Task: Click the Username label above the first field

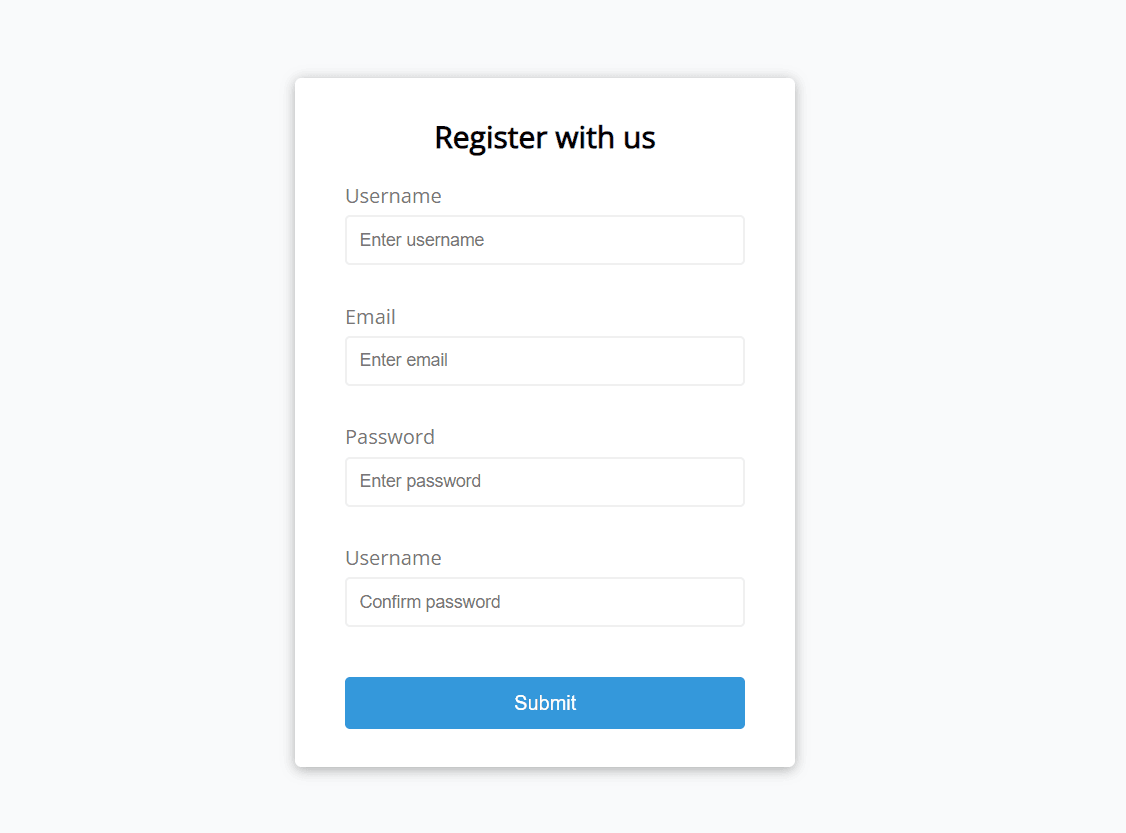Action: click(x=393, y=196)
